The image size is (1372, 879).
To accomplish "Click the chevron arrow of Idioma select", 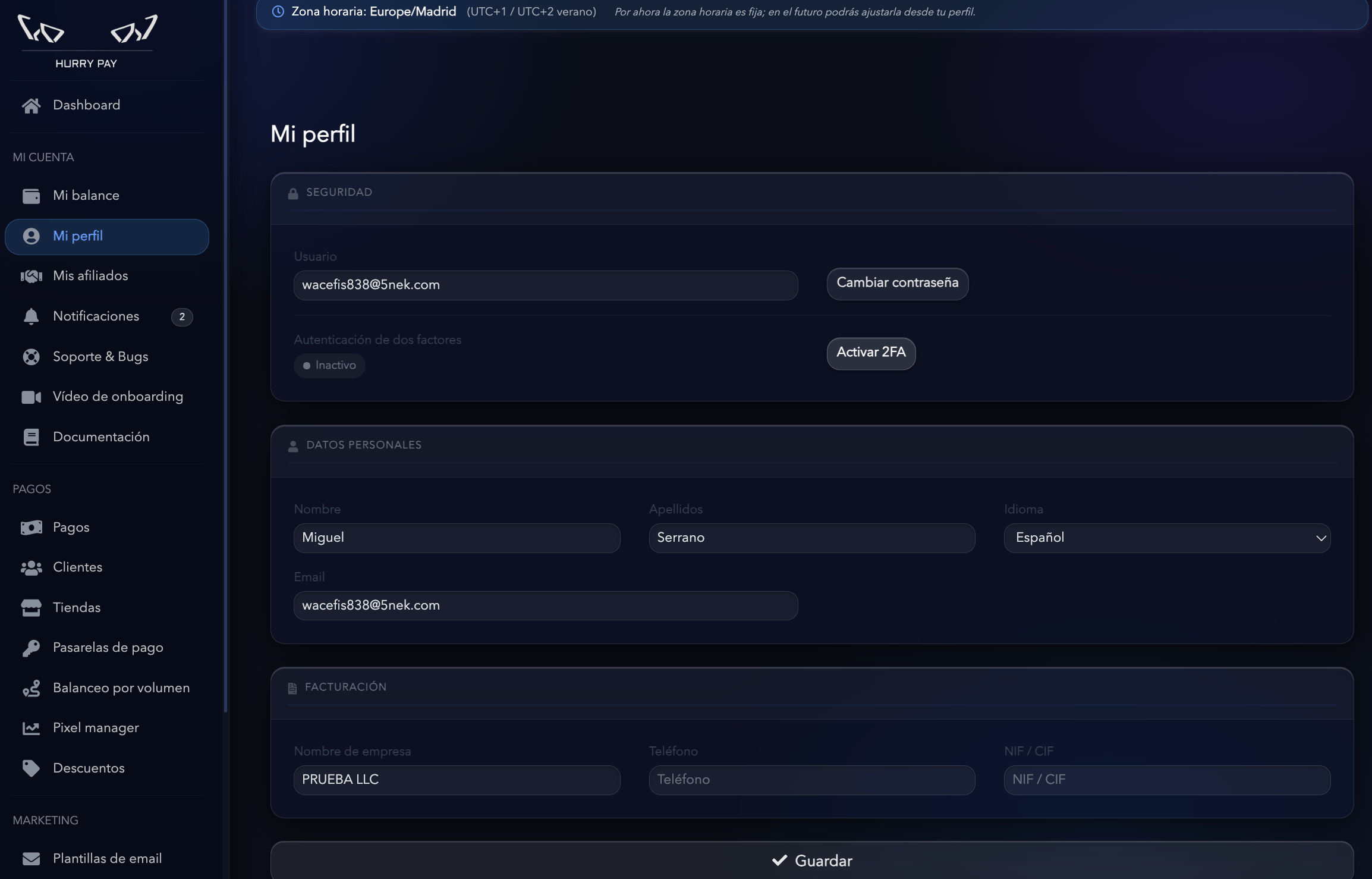I will [1321, 538].
